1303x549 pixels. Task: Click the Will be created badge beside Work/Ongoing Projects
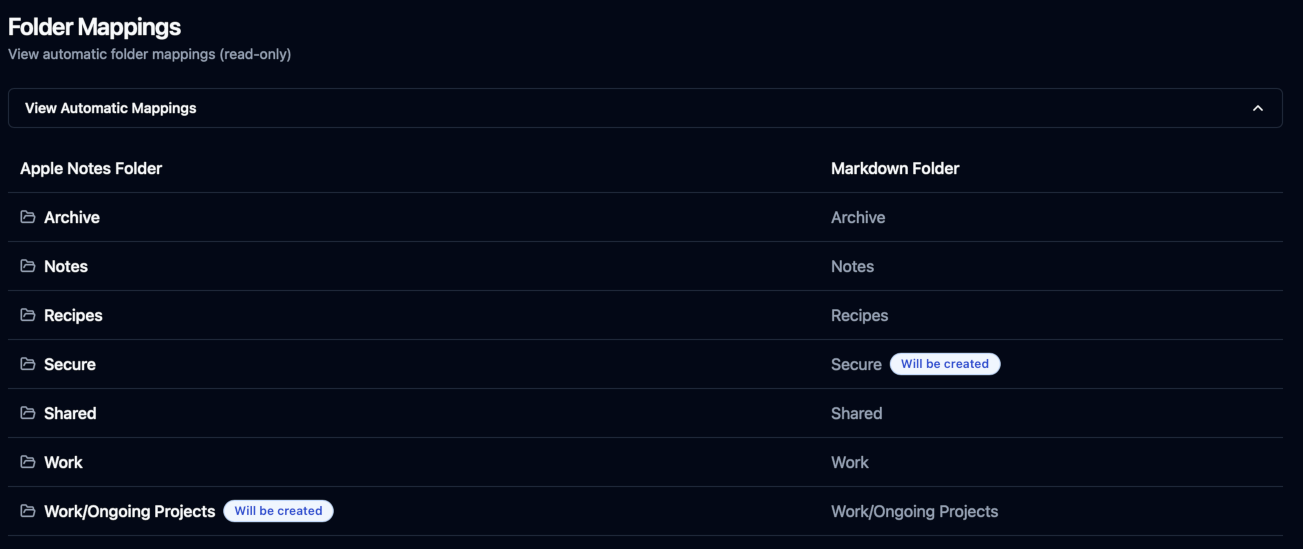[278, 511]
